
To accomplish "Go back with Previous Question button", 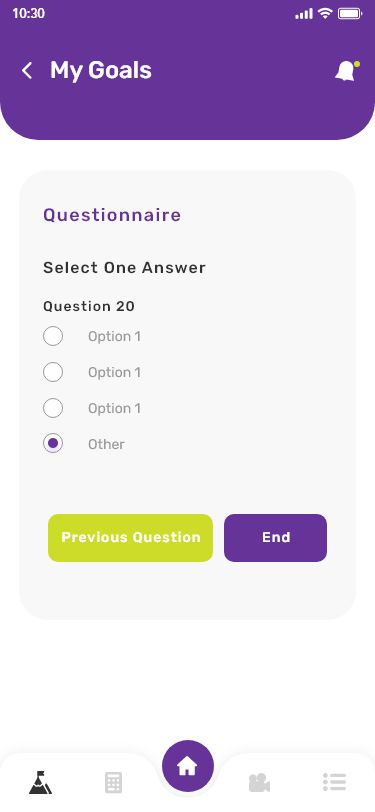I will pyautogui.click(x=131, y=538).
